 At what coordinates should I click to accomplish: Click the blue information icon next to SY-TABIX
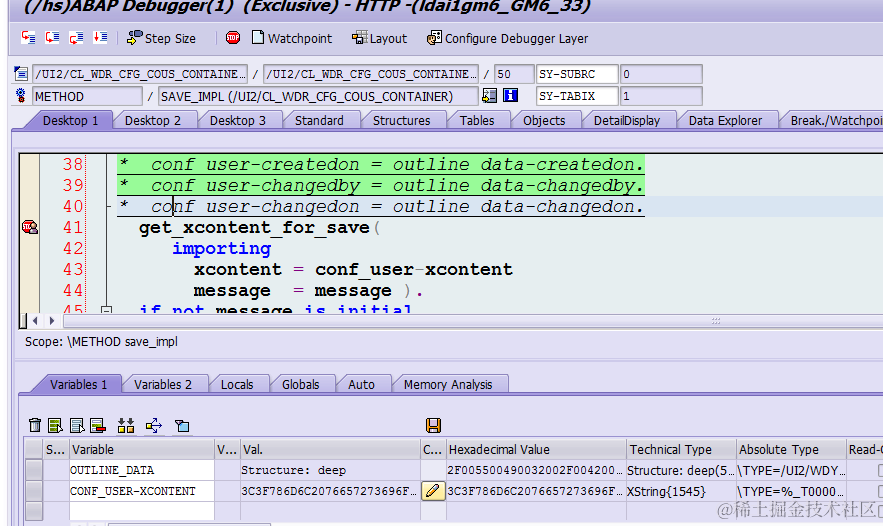510,96
